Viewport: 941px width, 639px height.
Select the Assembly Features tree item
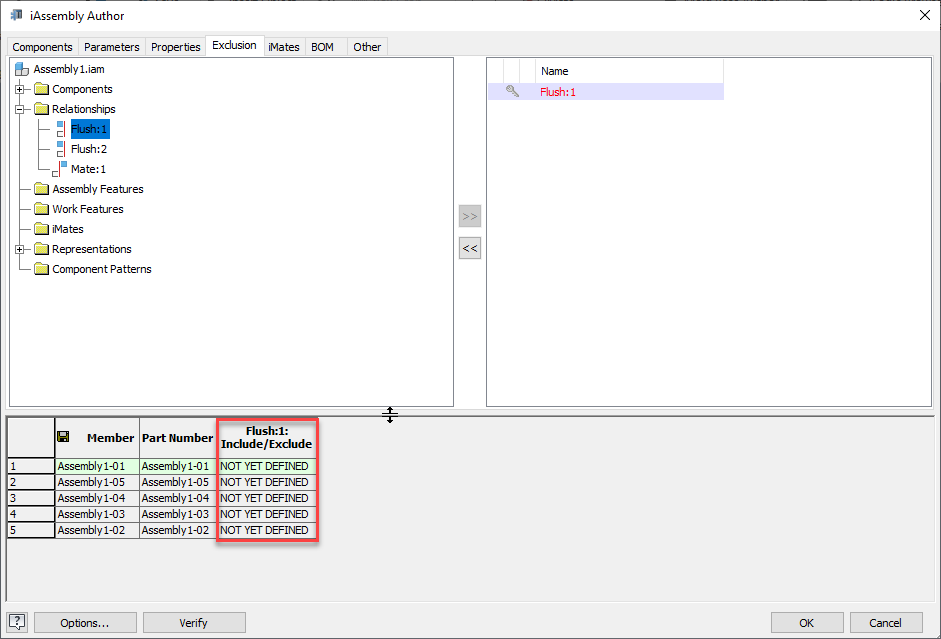98,189
